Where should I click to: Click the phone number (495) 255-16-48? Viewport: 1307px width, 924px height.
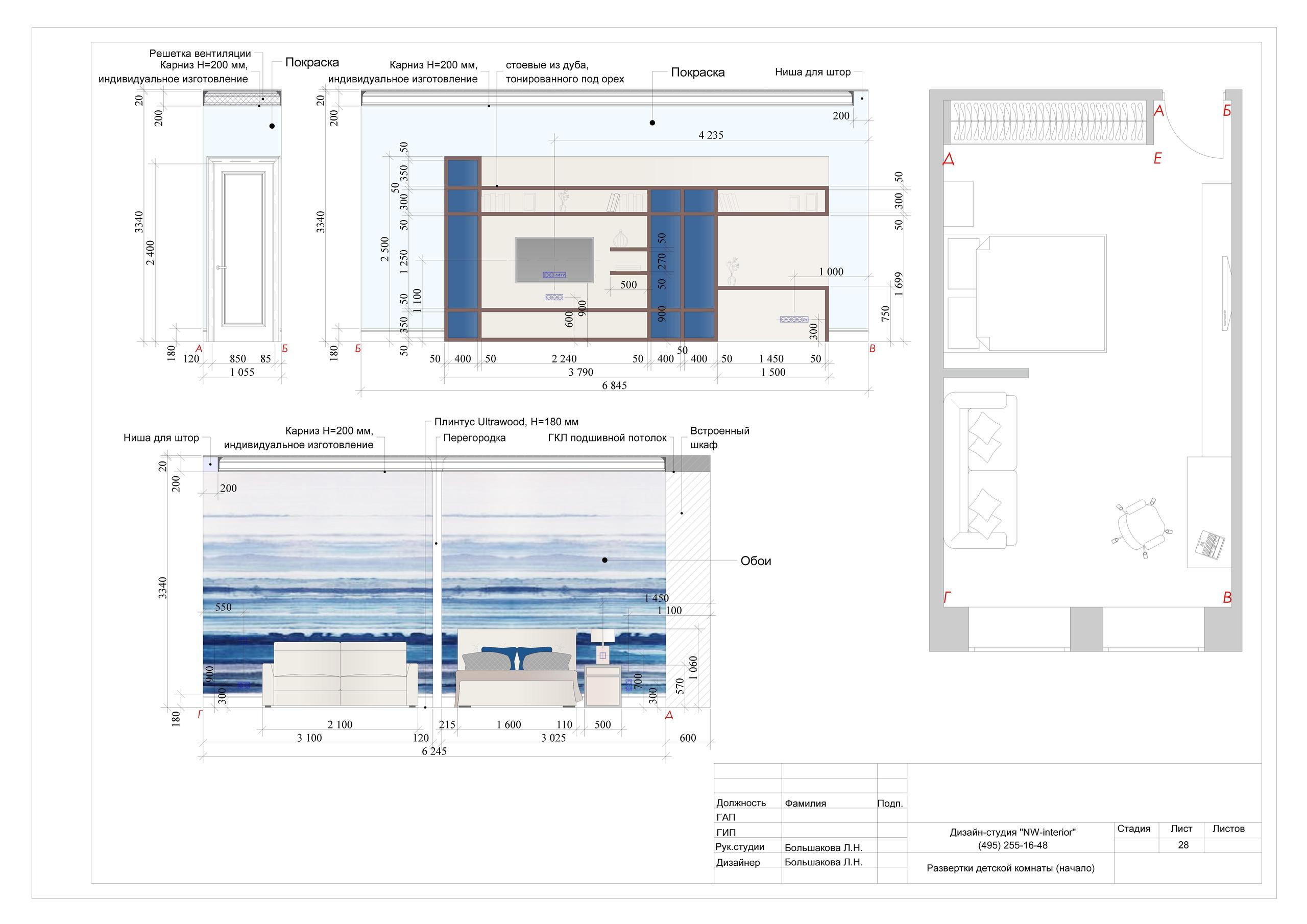(1012, 845)
